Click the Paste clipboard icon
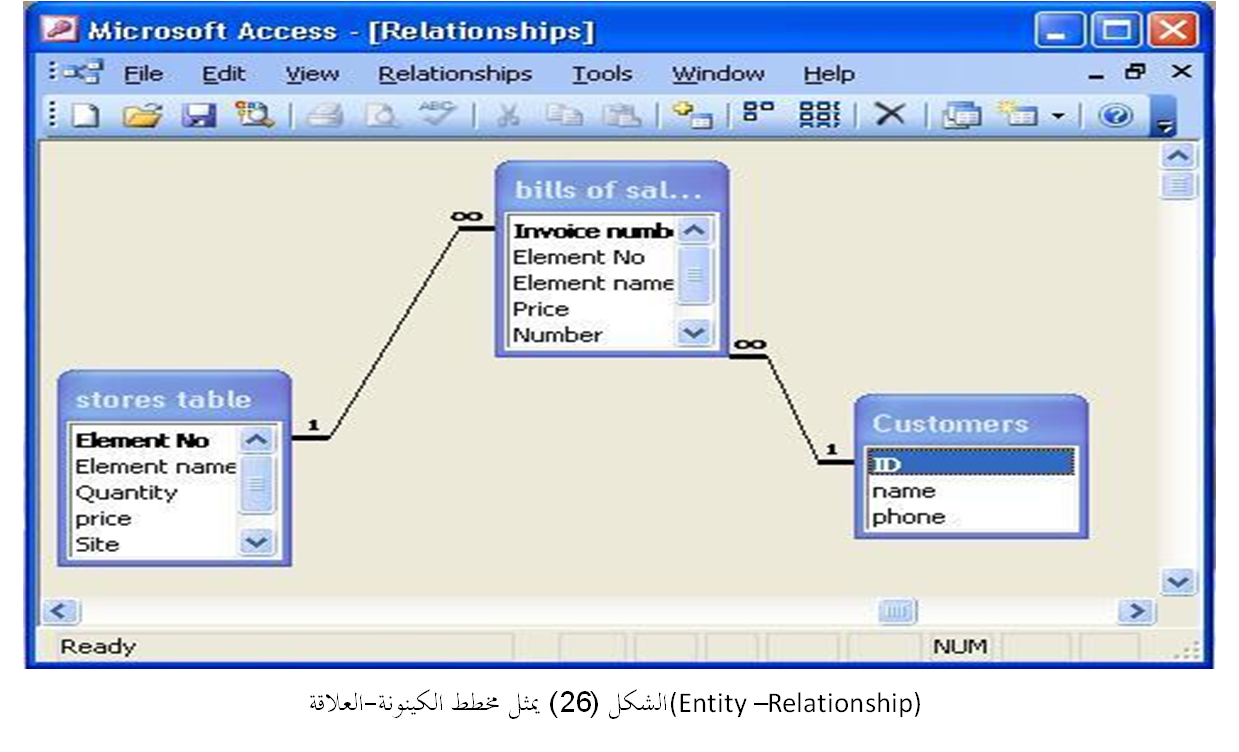The width and height of the screenshot is (1239, 752). point(621,116)
